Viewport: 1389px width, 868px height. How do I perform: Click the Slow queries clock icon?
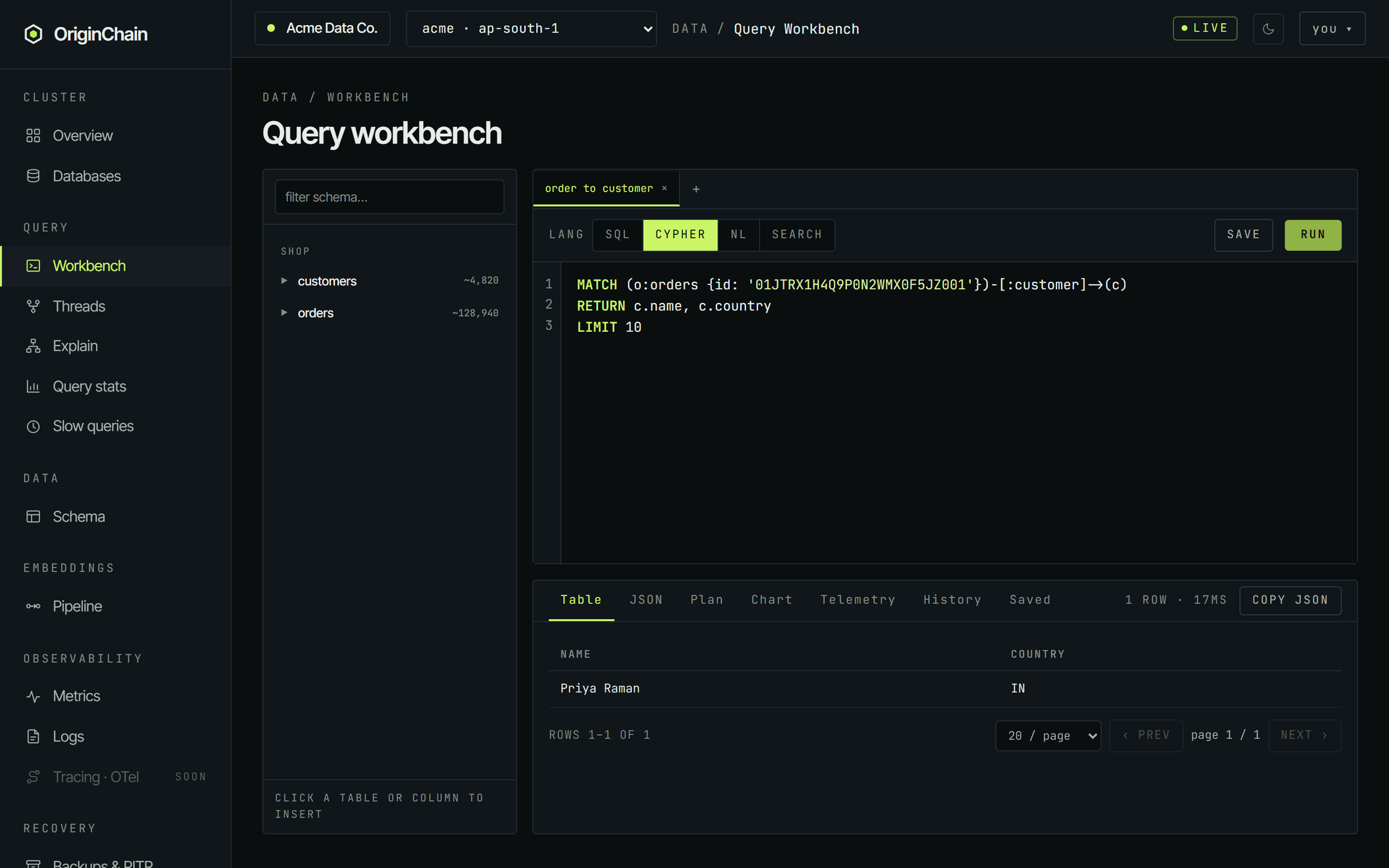(x=33, y=426)
